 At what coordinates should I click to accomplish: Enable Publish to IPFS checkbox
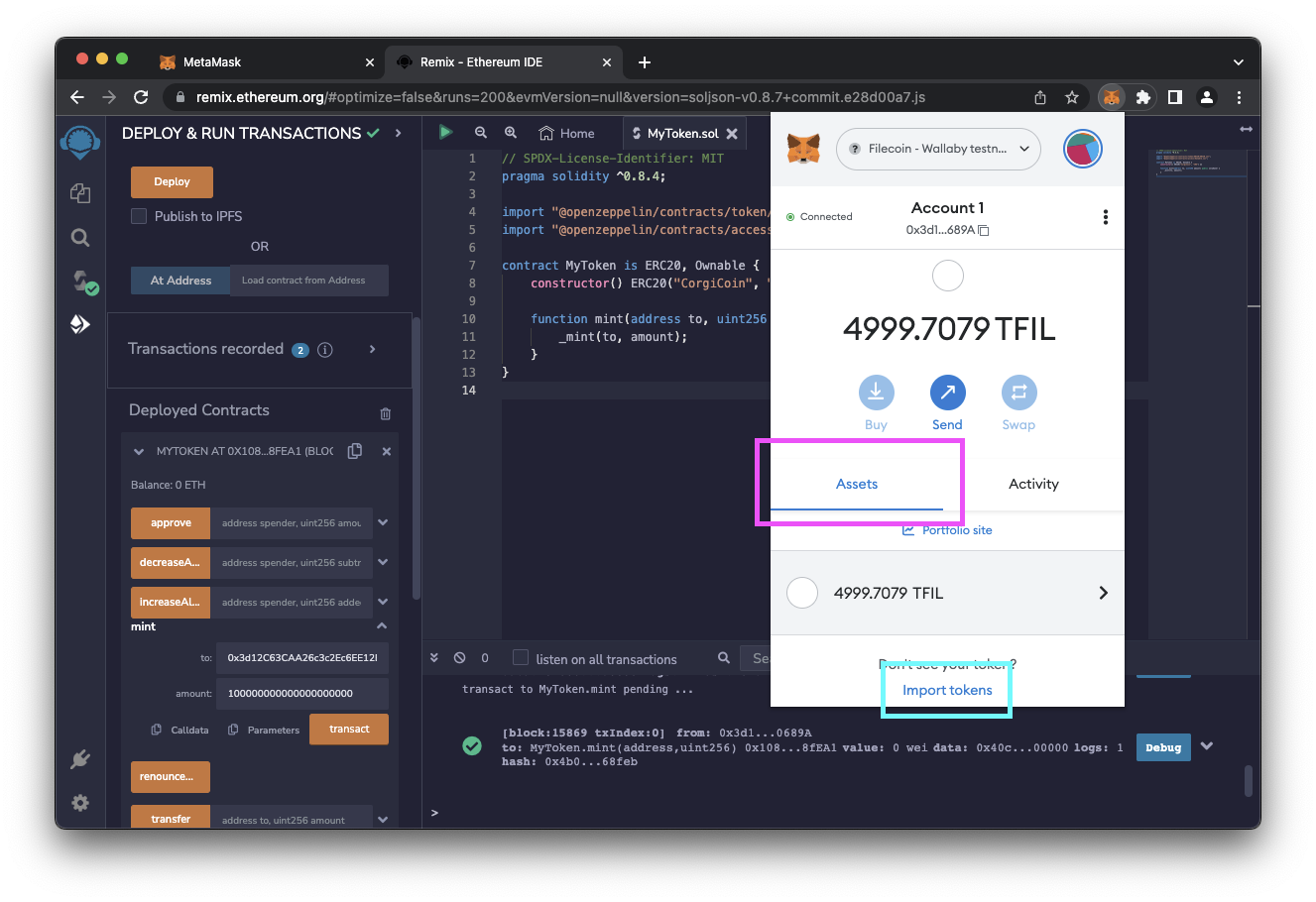point(139,216)
